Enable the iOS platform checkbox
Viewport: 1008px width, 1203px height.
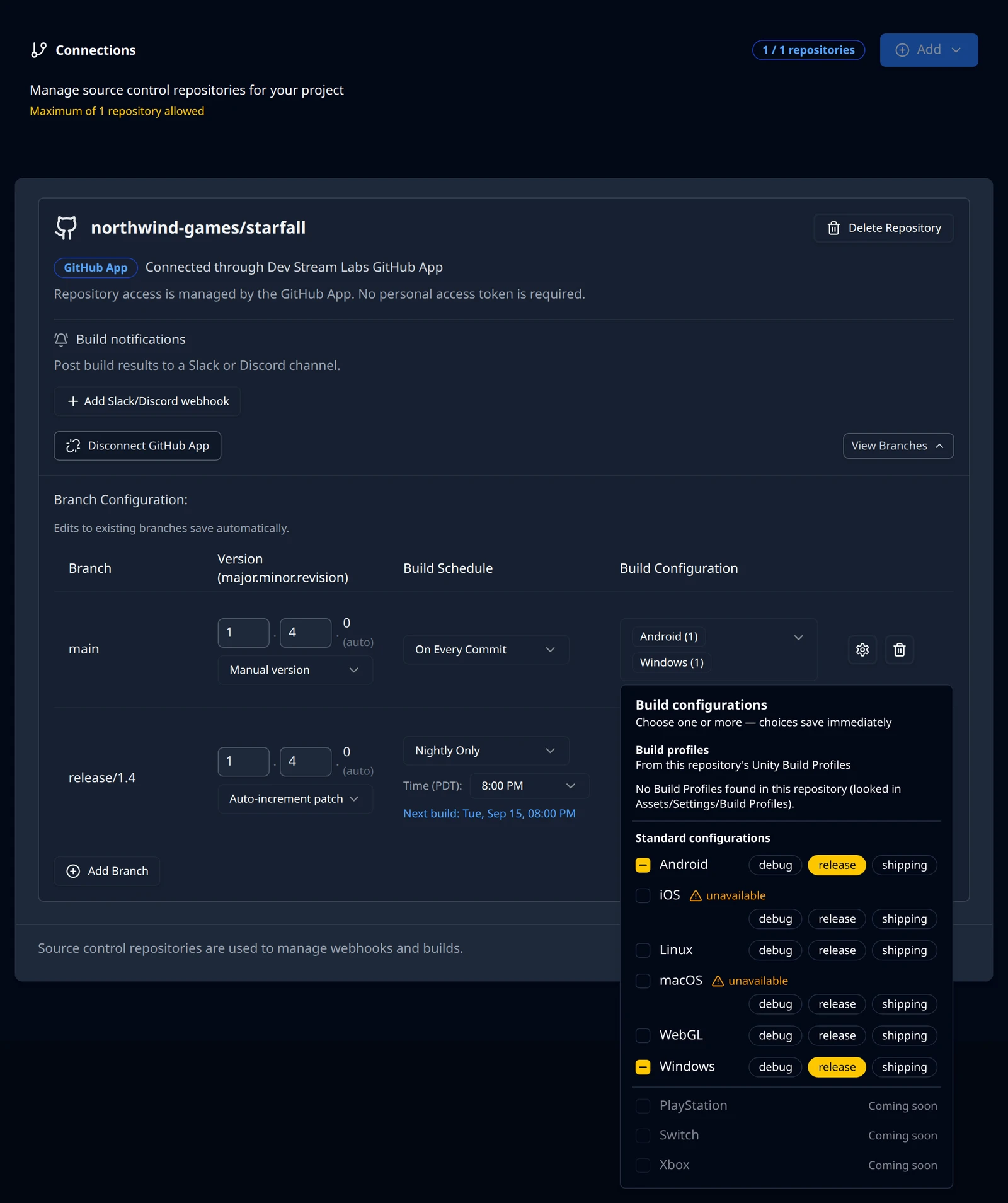click(x=643, y=895)
